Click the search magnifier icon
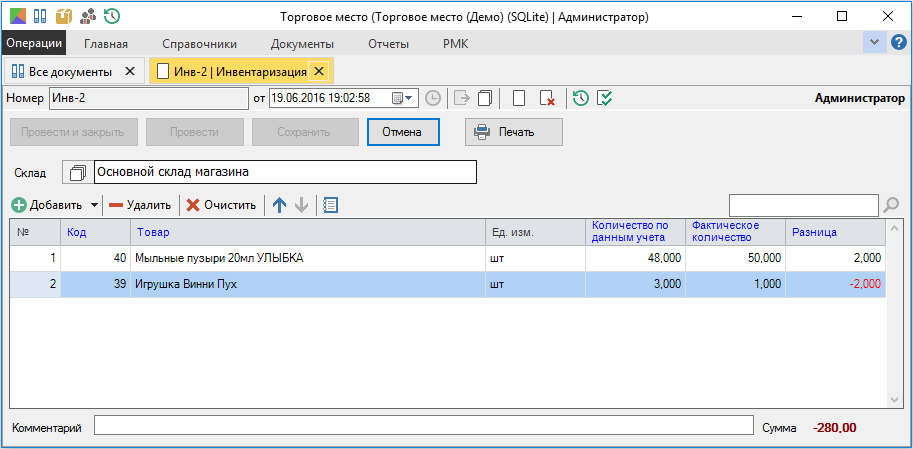Viewport: 913px width, 449px height. [891, 205]
